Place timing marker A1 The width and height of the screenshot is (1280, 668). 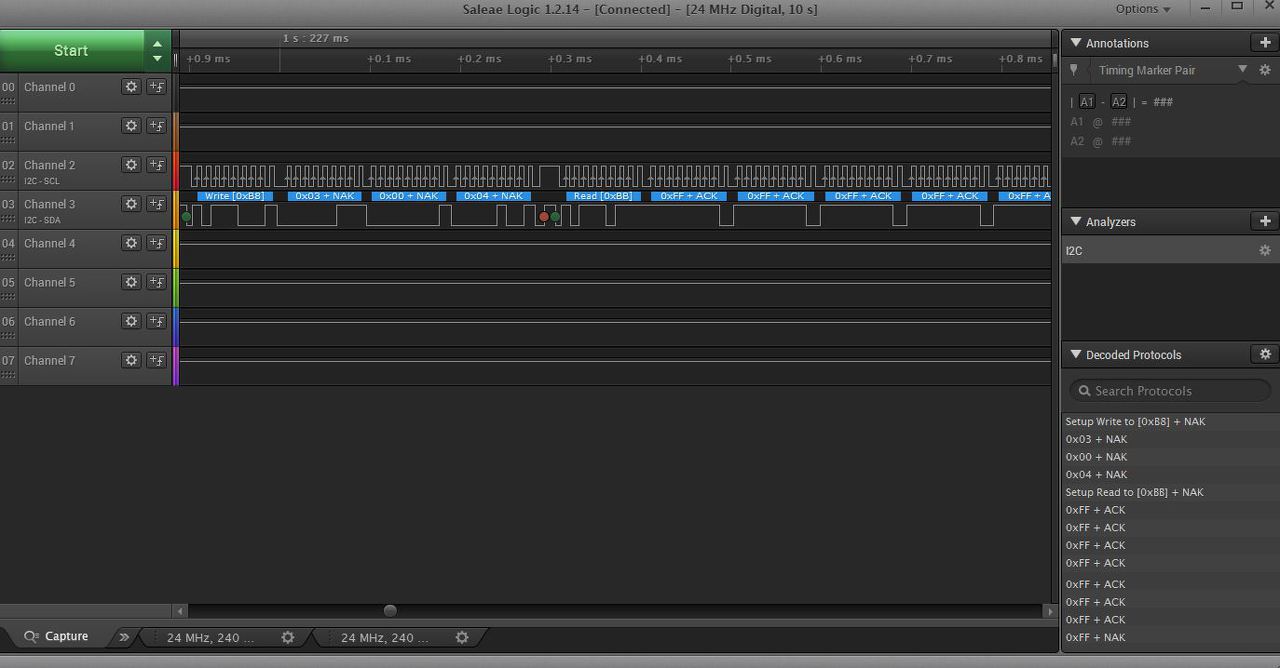click(x=1087, y=102)
